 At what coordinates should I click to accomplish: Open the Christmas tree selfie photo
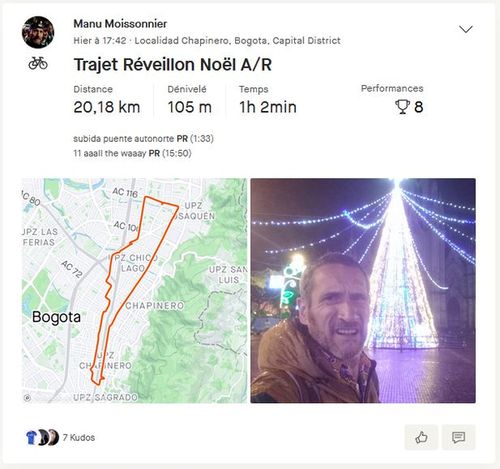(363, 290)
